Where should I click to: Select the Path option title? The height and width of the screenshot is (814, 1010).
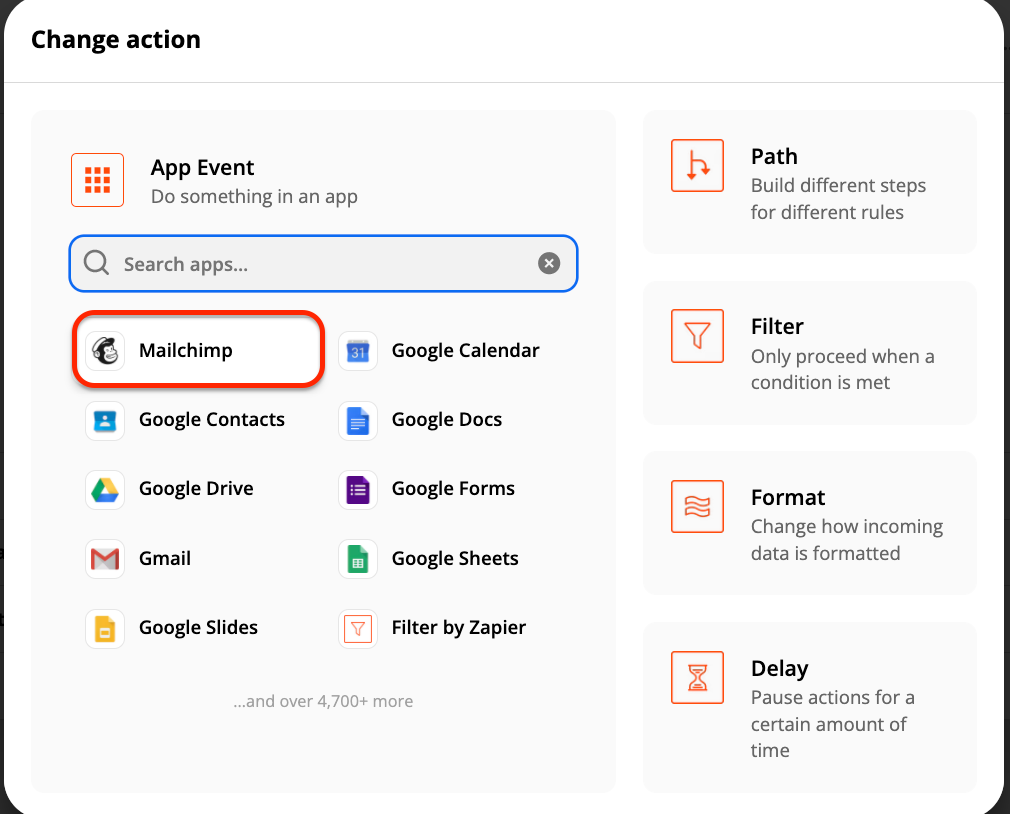(774, 156)
